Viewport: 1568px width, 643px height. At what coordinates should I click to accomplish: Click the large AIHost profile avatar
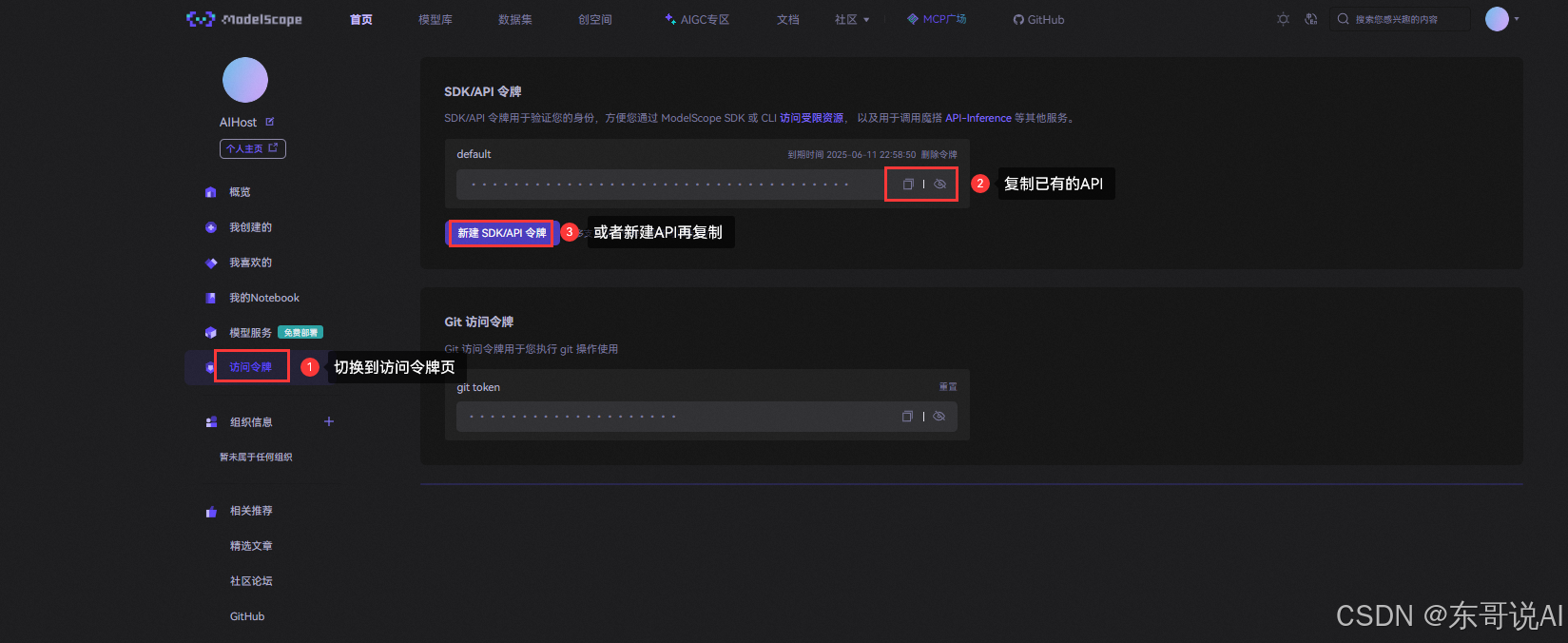(245, 80)
